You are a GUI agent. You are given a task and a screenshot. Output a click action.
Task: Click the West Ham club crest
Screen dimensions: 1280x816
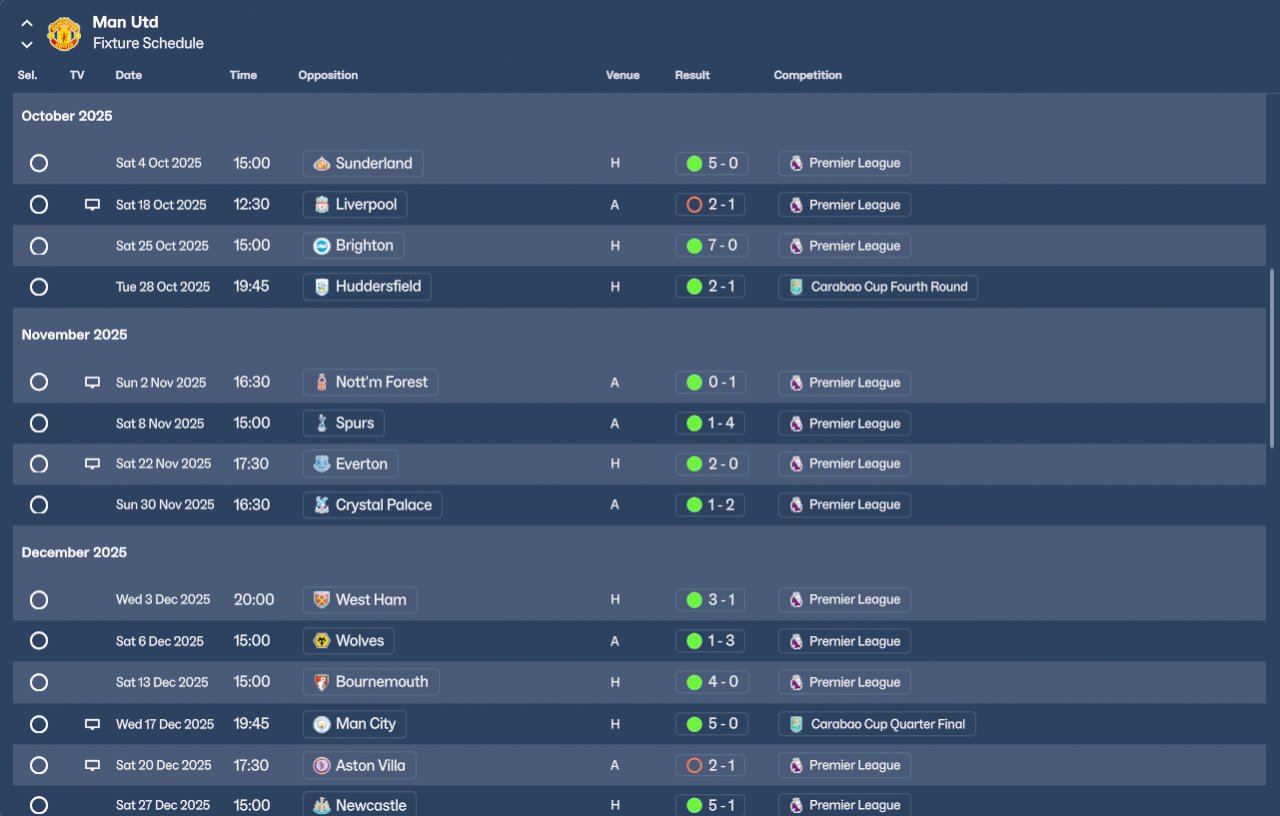[x=321, y=600]
